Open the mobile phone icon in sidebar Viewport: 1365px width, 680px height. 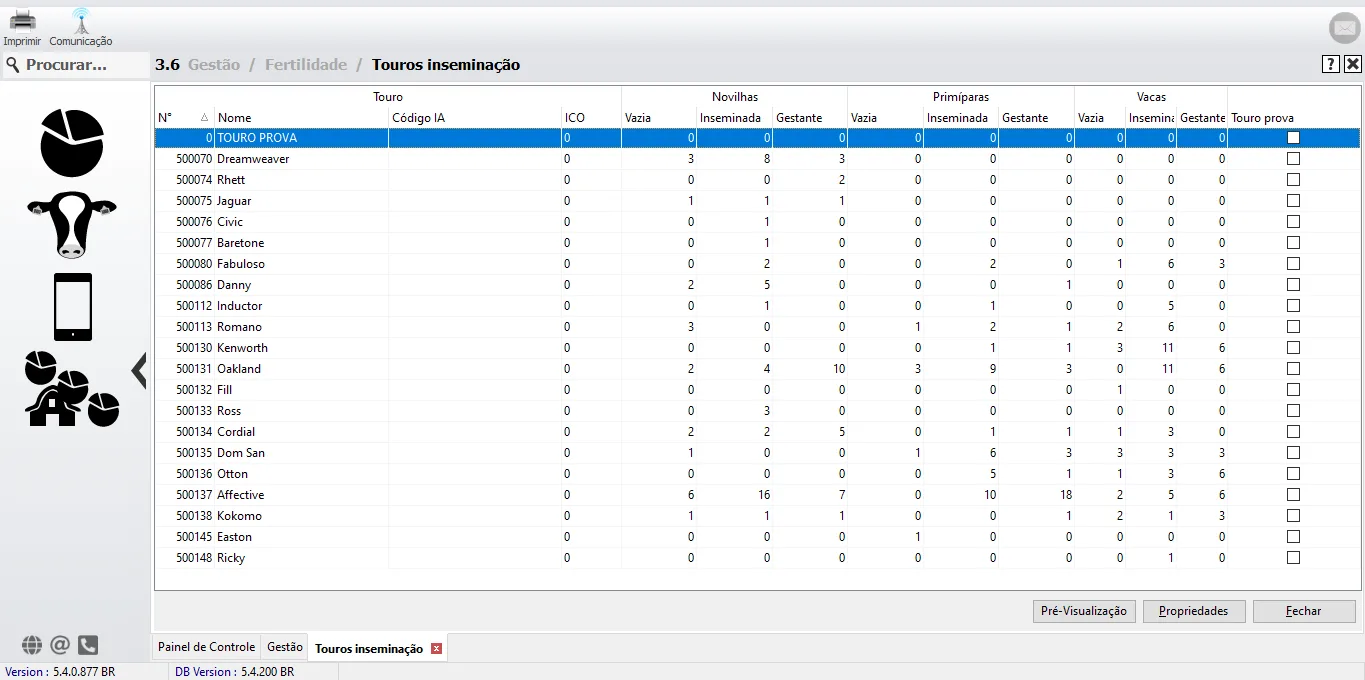[72, 307]
